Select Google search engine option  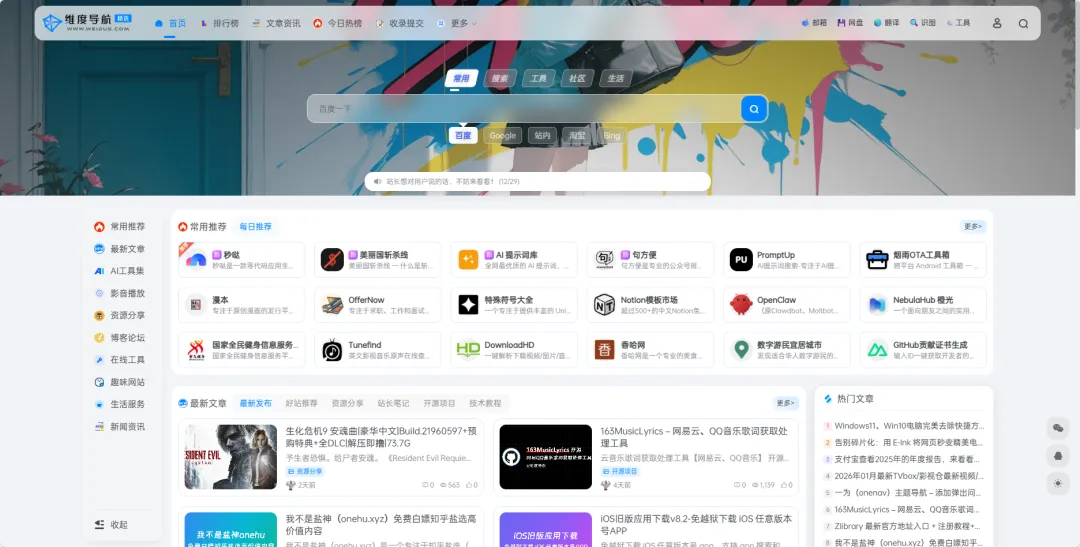(x=503, y=136)
